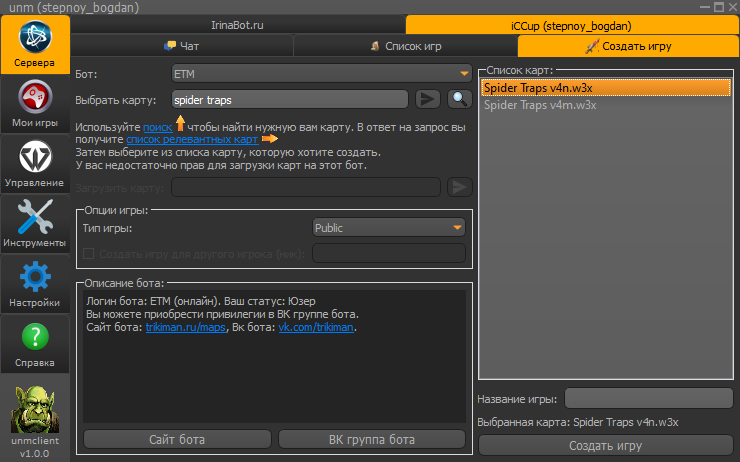This screenshot has width=740, height=462.
Task: Open the Сервера section in sidebar
Action: (35, 44)
